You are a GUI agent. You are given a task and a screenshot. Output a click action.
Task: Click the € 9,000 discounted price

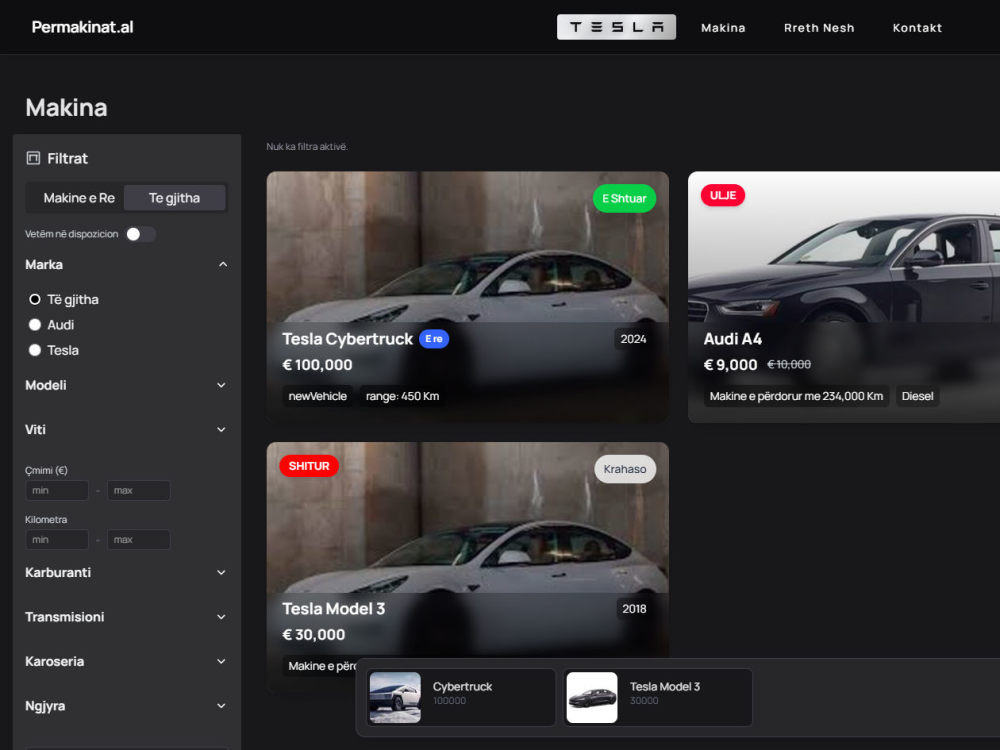pyautogui.click(x=730, y=365)
